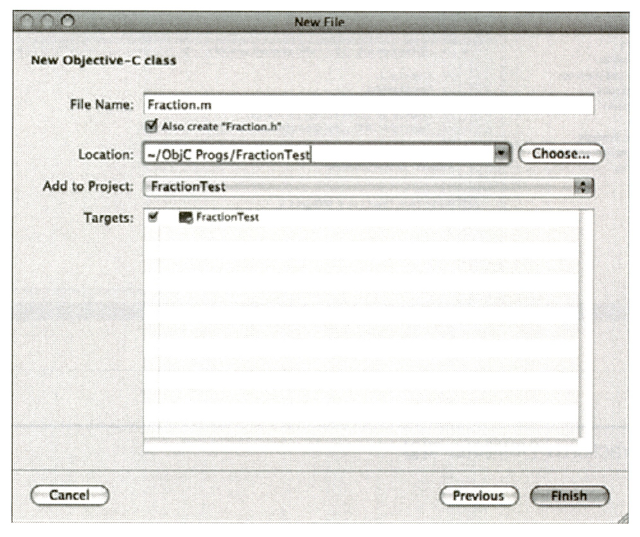Screen dimensions: 640x537
Task: Click the Add to Project stepper arrows
Action: click(585, 186)
